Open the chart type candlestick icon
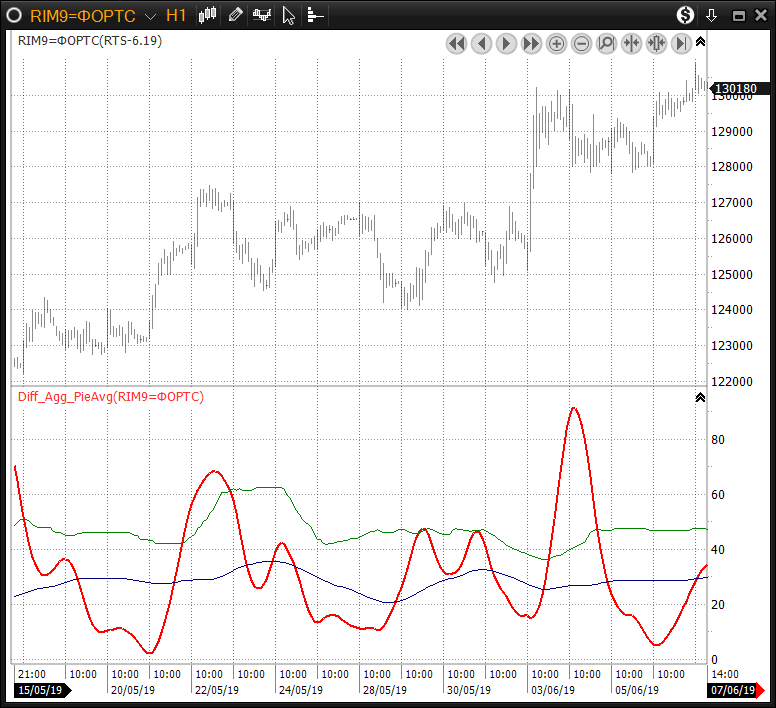This screenshot has width=776, height=708. (208, 15)
